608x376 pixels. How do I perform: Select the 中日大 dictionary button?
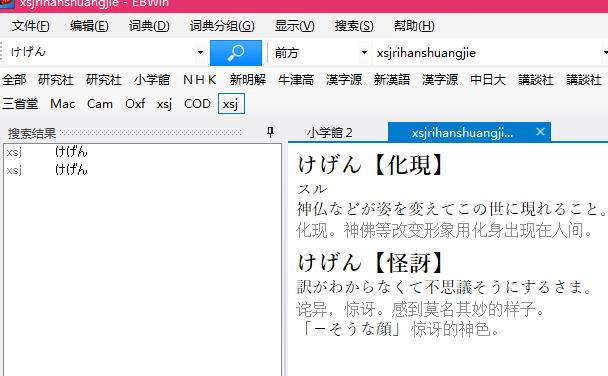point(488,80)
